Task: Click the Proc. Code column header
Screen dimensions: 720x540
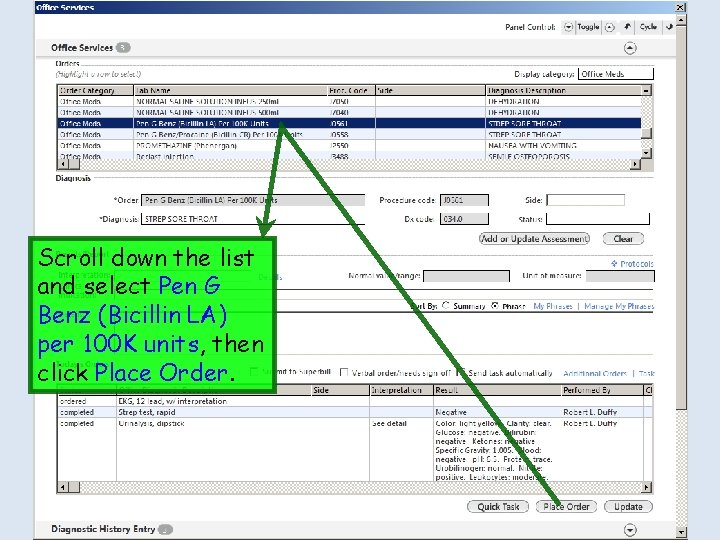Action: pyautogui.click(x=351, y=90)
